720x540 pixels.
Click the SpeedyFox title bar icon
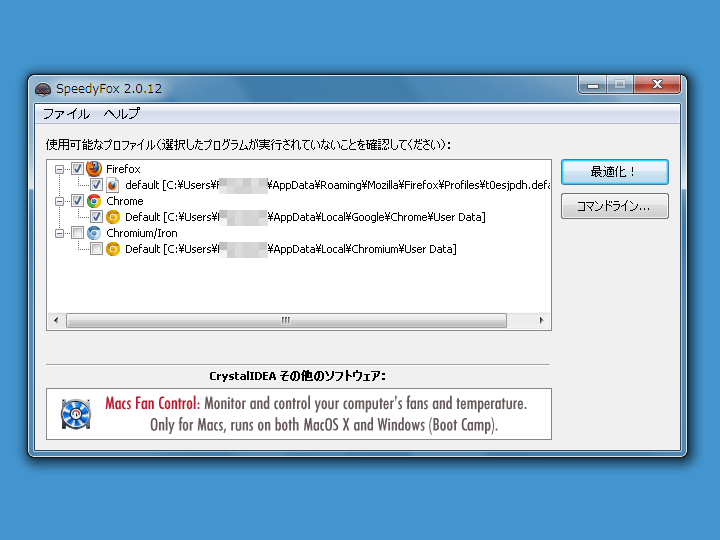[x=43, y=89]
